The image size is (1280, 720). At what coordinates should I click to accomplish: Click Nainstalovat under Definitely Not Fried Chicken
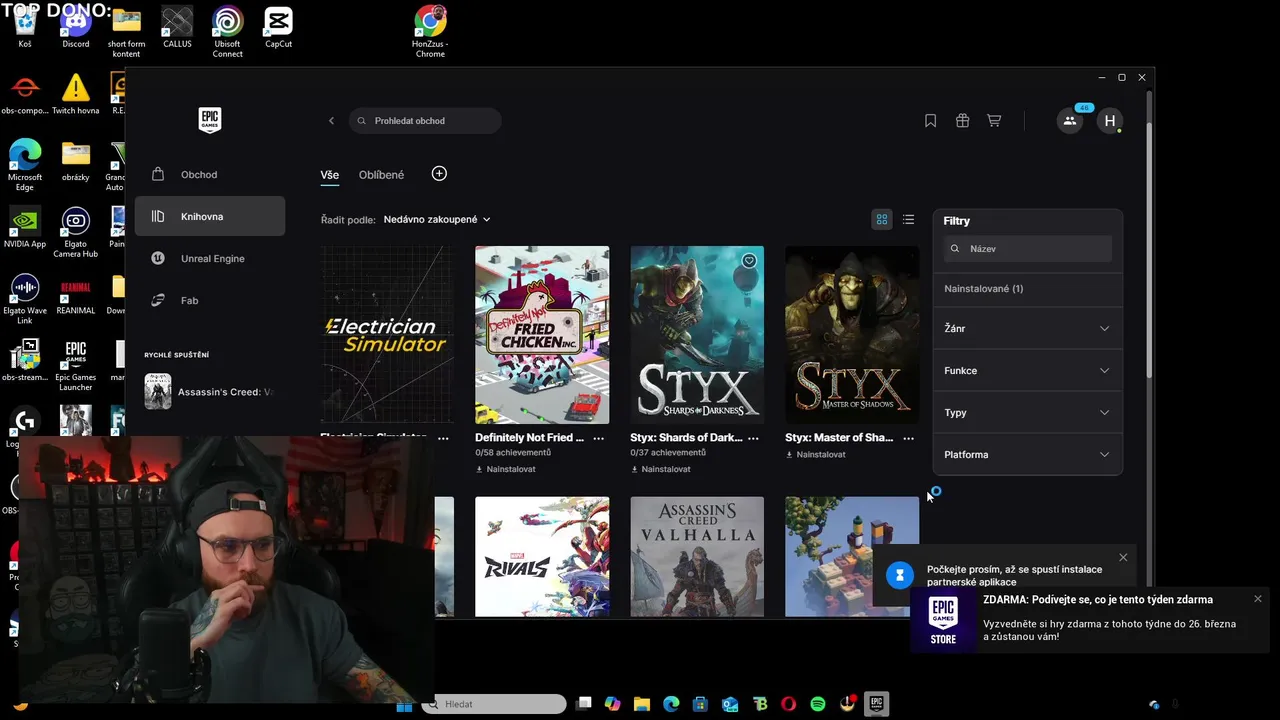point(505,469)
